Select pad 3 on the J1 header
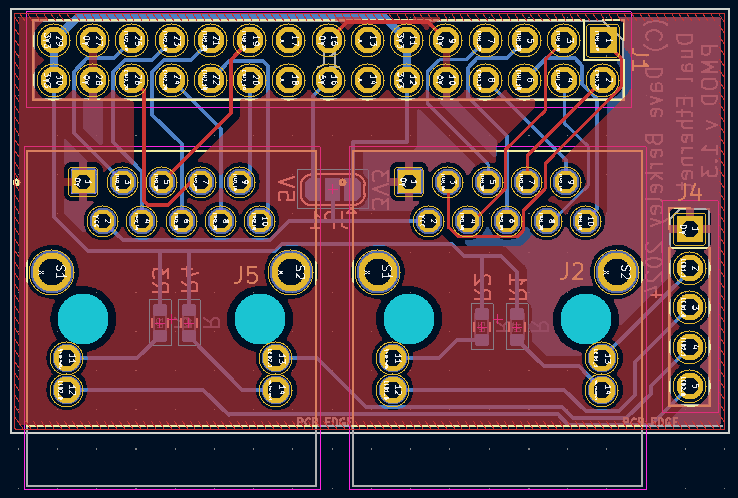 tap(563, 40)
